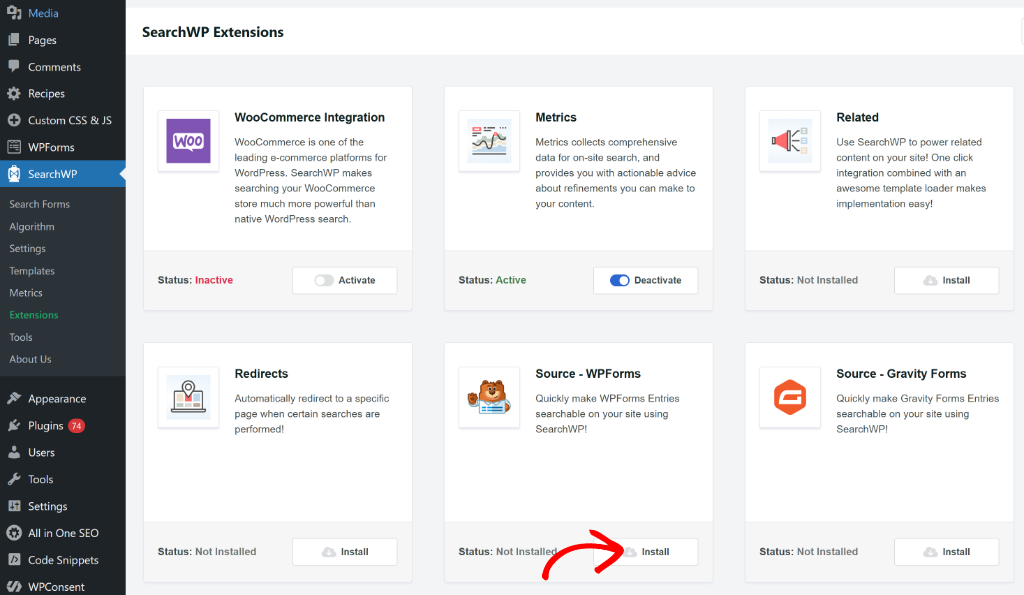Screen dimensions: 1024x595
Task: Open Media from the admin sidebar
Action: click(x=40, y=13)
